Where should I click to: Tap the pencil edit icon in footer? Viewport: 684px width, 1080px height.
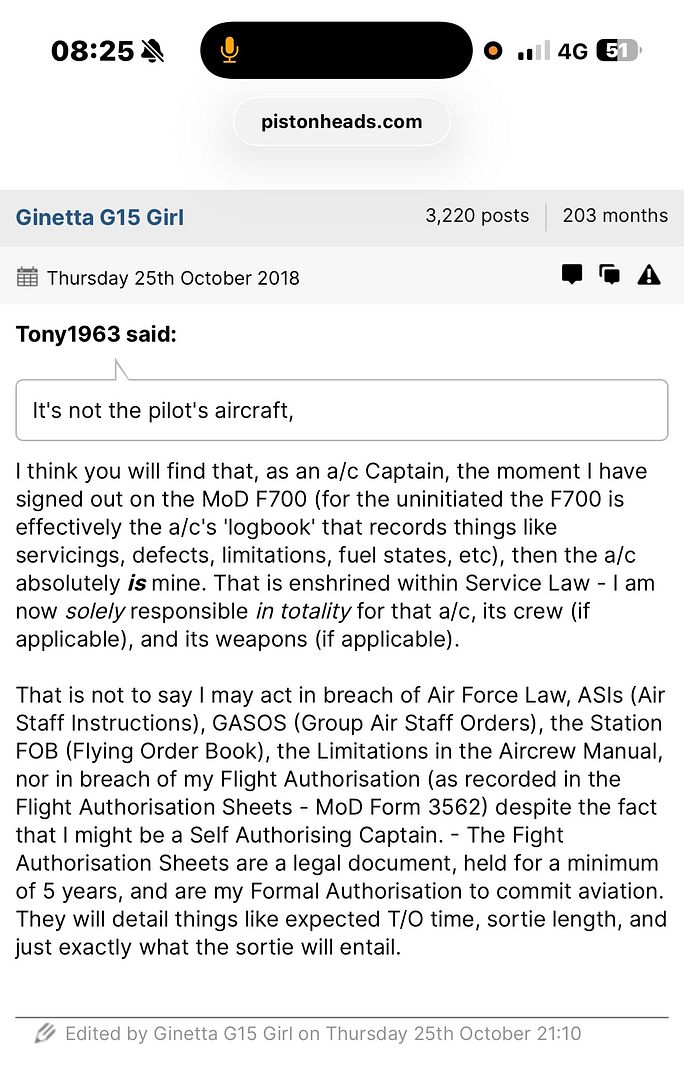point(44,1033)
